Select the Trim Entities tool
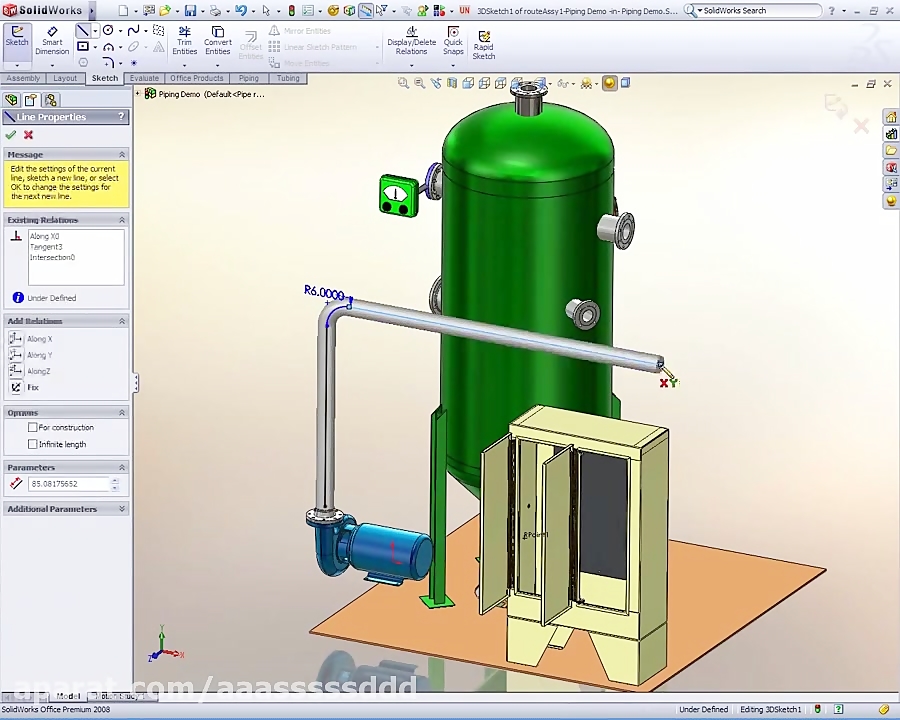The height and width of the screenshot is (720, 900). tap(184, 40)
